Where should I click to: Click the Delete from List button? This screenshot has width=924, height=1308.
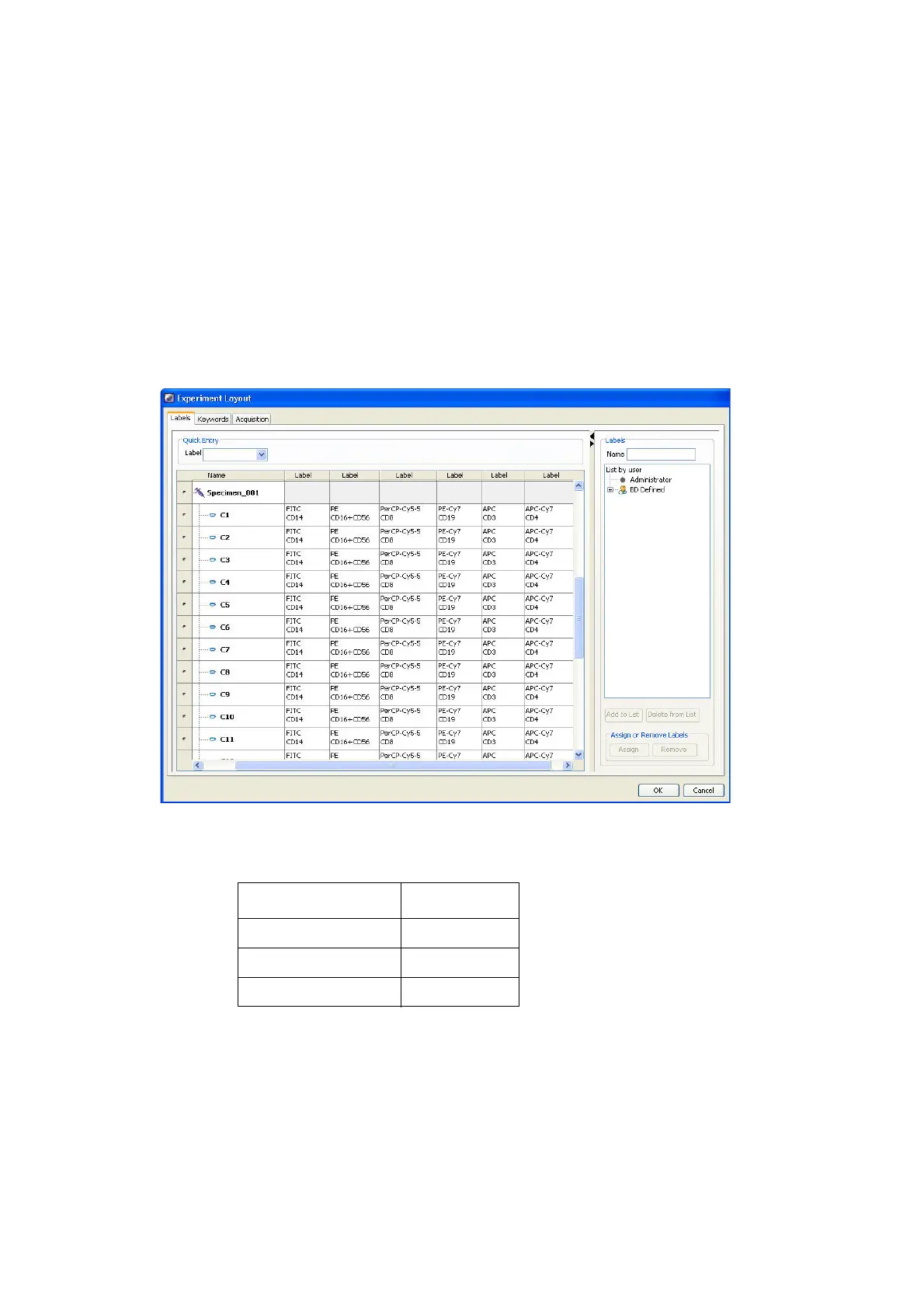point(672,715)
